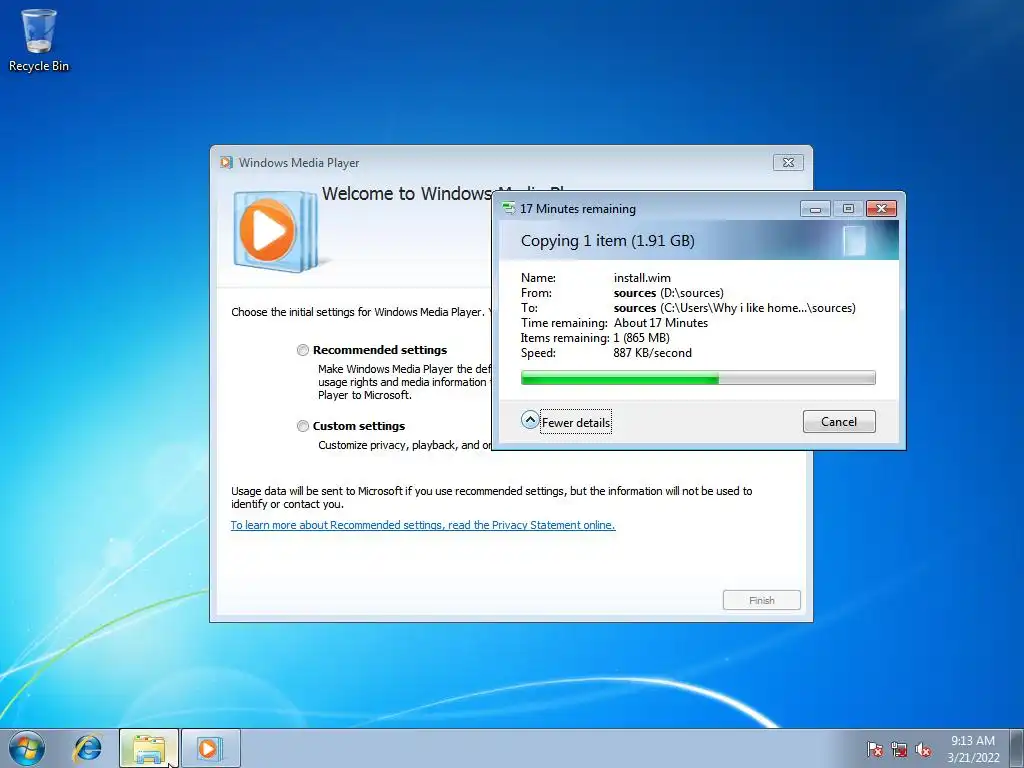Image resolution: width=1024 pixels, height=768 pixels.
Task: Open the Recycle Bin desktop icon
Action: coord(39,40)
